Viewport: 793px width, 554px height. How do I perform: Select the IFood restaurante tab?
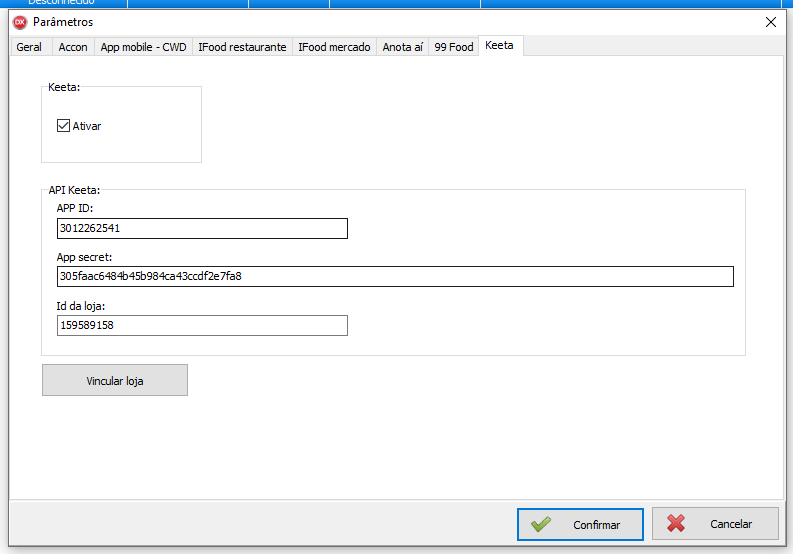coord(242,47)
